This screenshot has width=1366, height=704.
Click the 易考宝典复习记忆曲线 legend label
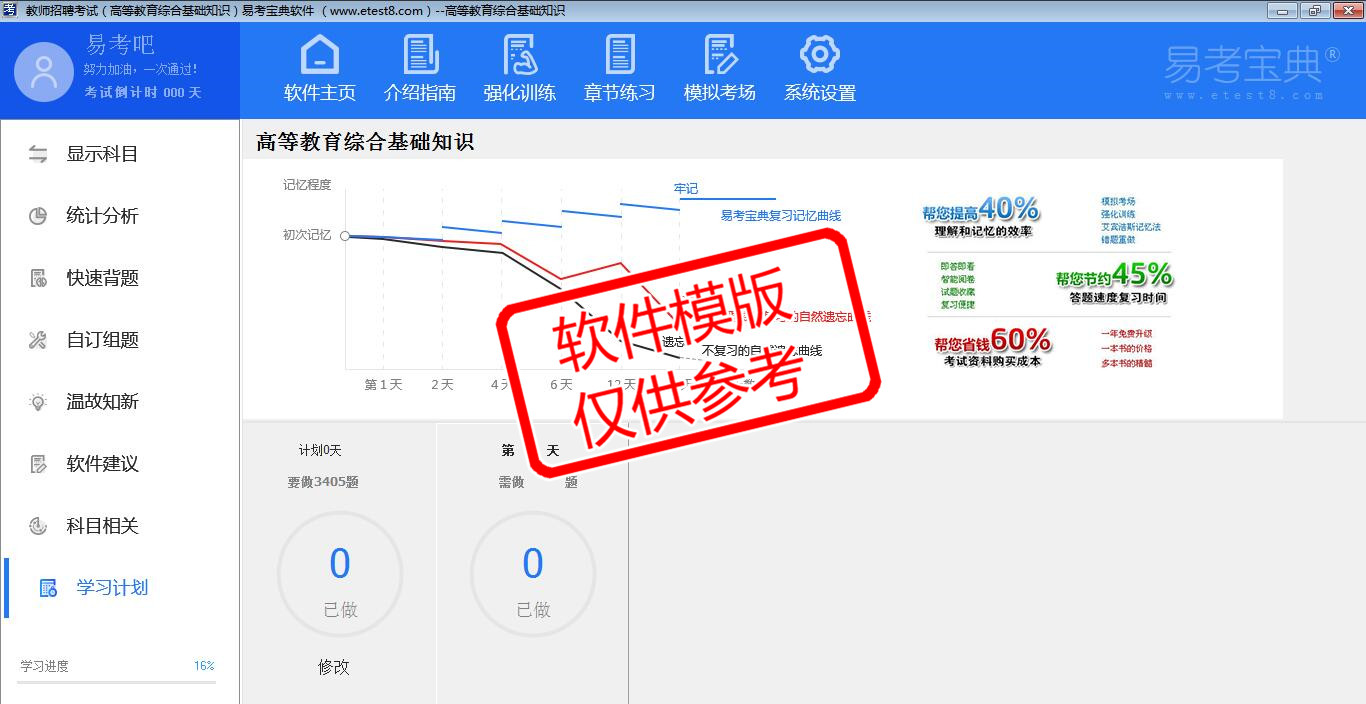coord(781,216)
